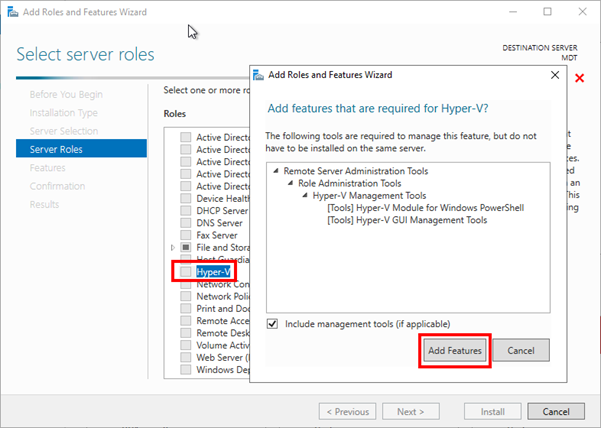The width and height of the screenshot is (601, 428).
Task: Select Role Administration Tools tree row
Action: (x=350, y=183)
